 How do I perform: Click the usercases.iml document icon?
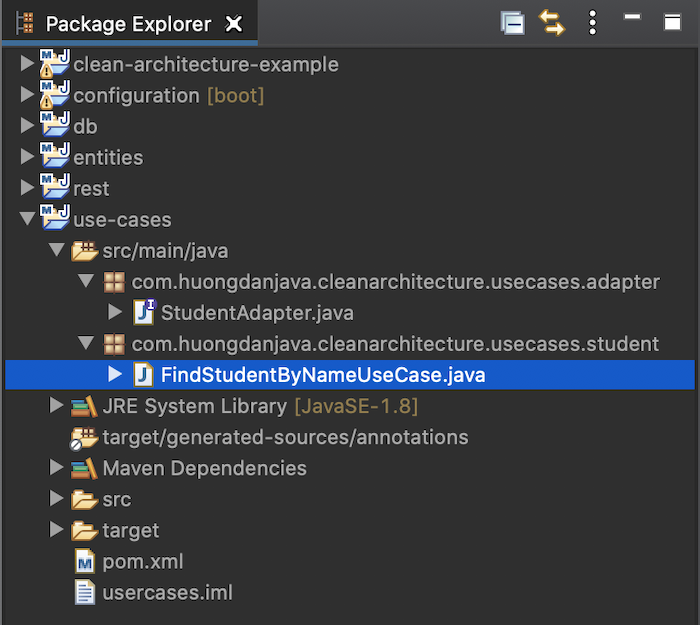(x=85, y=592)
